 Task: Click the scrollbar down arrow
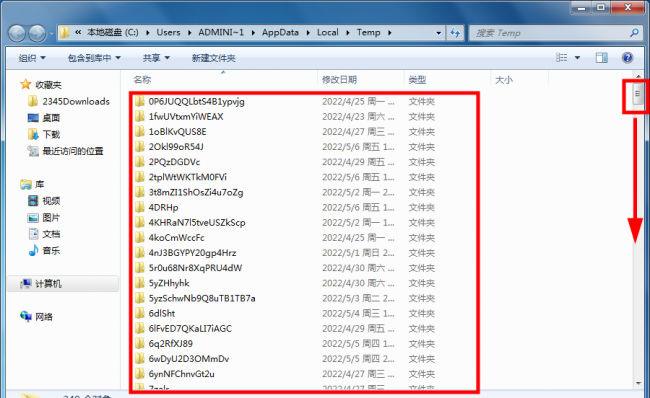(638, 383)
